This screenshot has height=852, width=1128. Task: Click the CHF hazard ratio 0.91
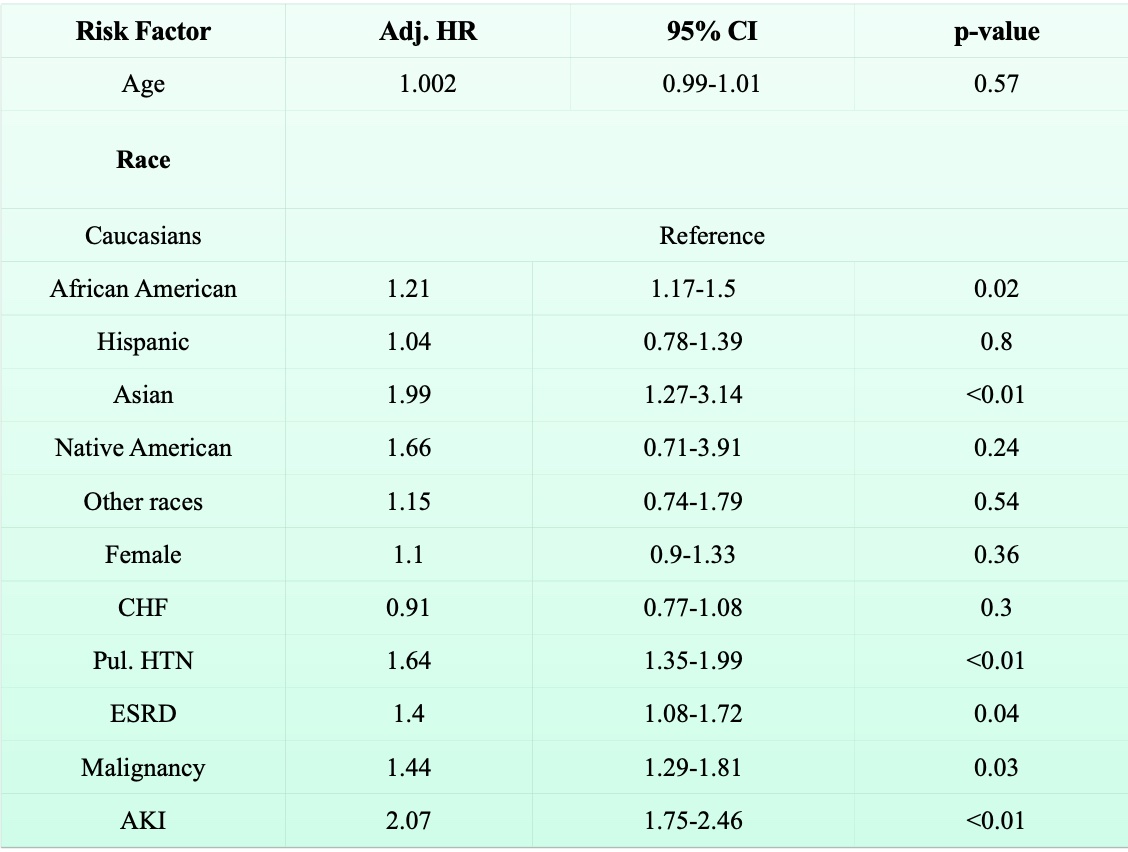[409, 607]
